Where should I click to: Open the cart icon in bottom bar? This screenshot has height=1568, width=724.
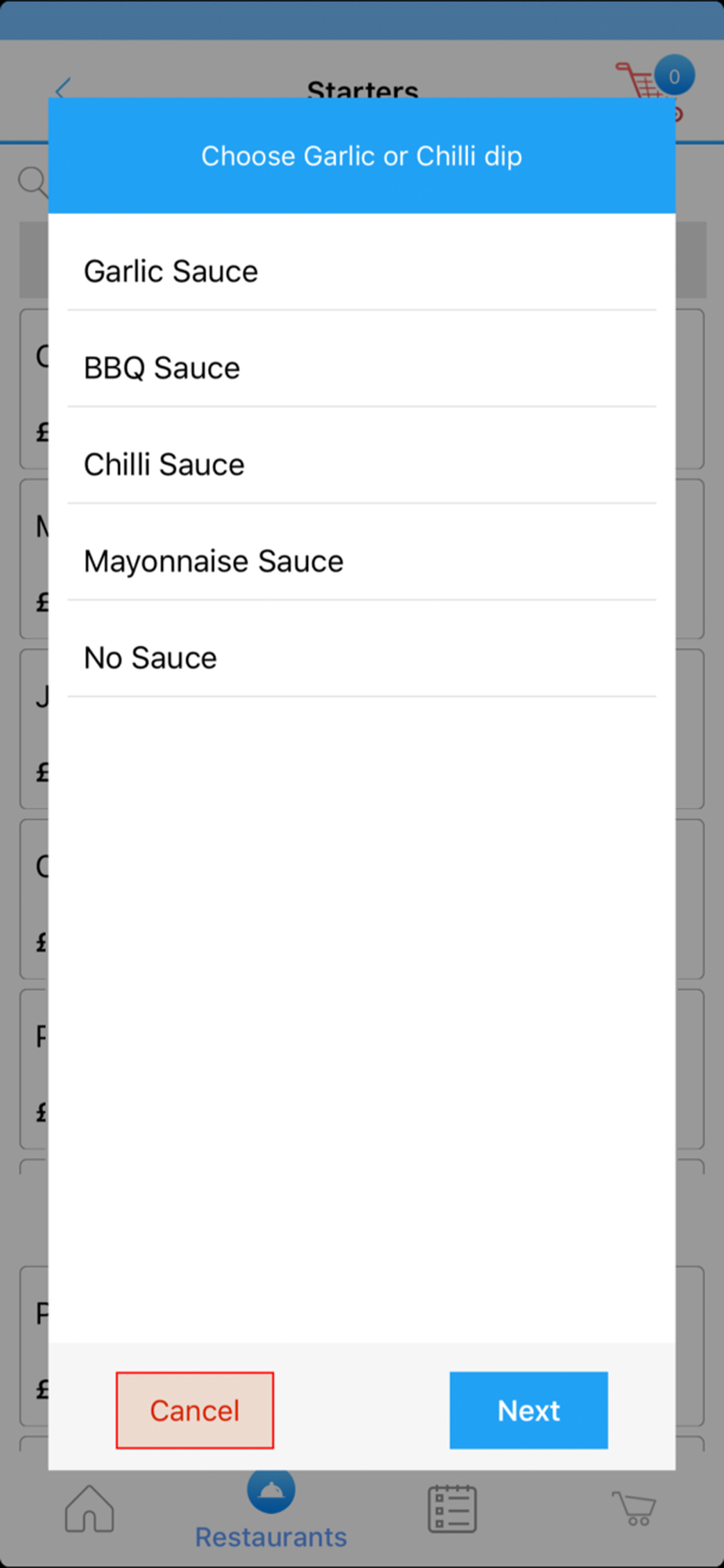tap(634, 1508)
